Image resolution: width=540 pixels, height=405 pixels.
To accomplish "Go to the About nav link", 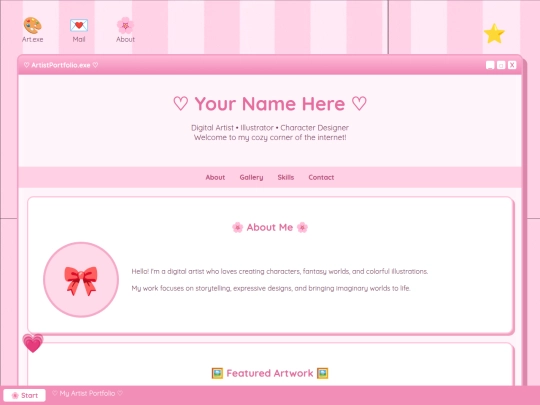I will click(x=215, y=177).
